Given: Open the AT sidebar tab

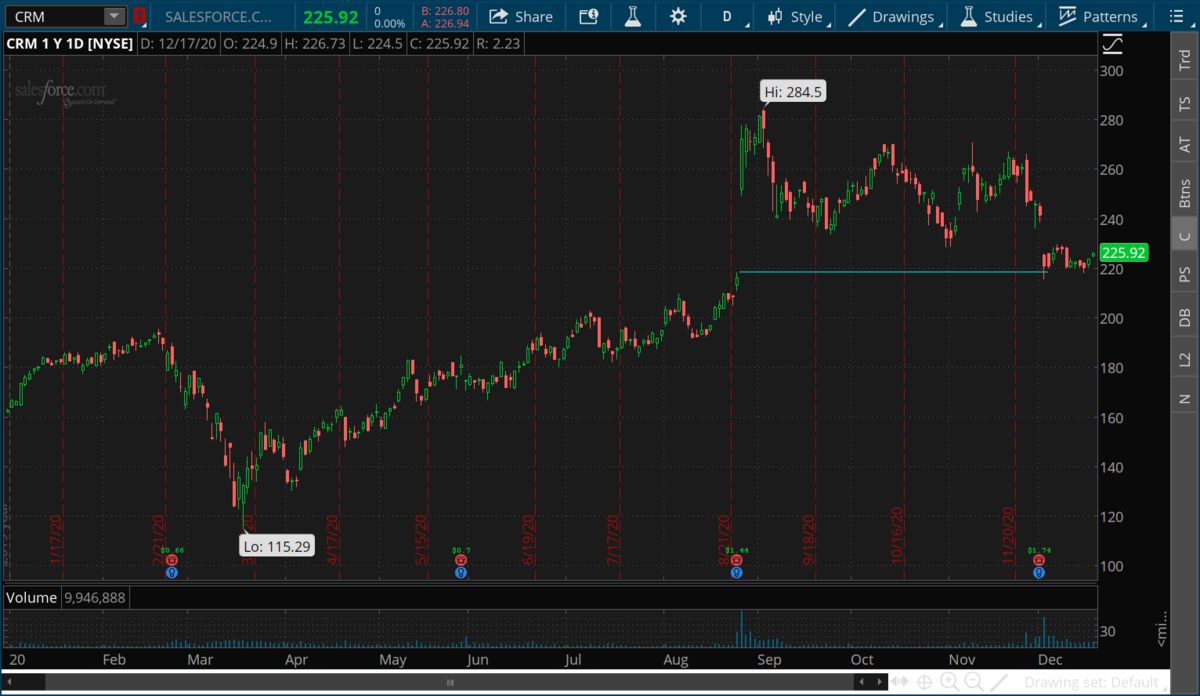Looking at the screenshot, I should pos(1185,145).
